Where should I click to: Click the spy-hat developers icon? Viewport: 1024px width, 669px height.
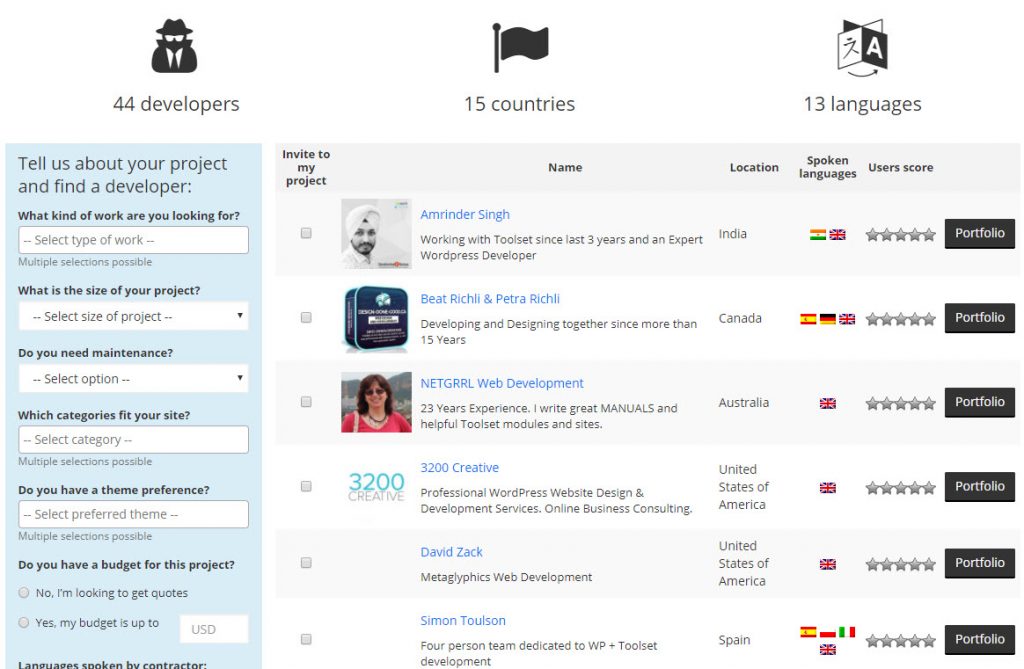click(174, 46)
